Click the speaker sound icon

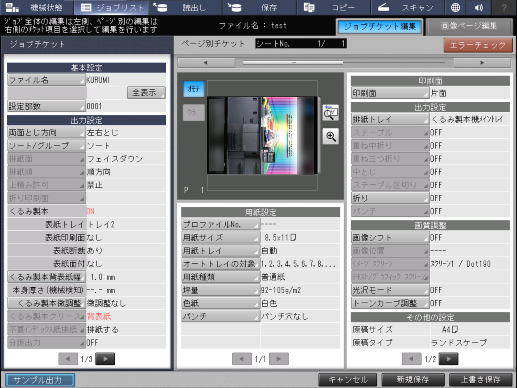coord(479,7)
